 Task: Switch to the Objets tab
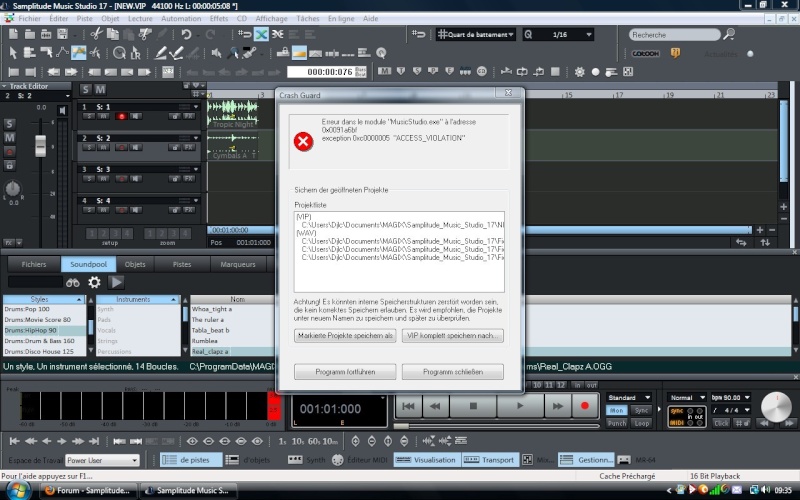pyautogui.click(x=135, y=264)
